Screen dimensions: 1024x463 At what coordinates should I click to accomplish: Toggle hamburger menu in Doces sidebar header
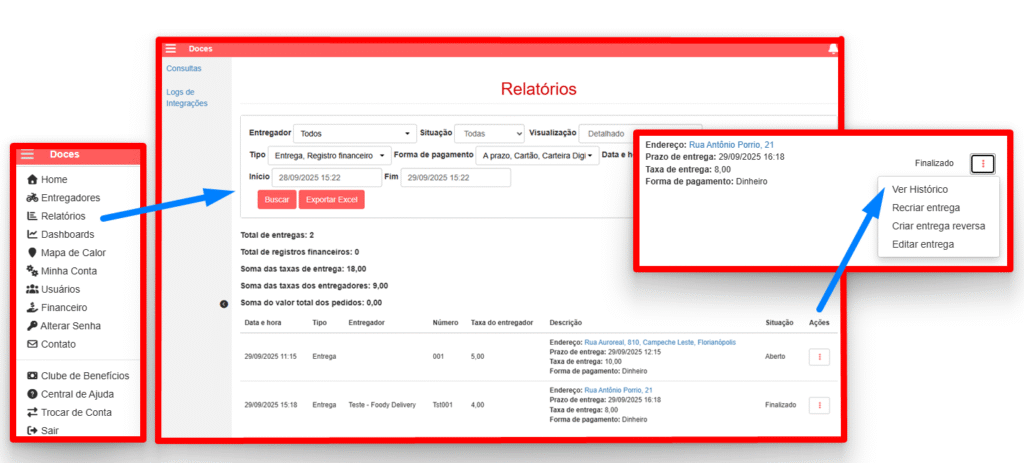click(x=28, y=155)
